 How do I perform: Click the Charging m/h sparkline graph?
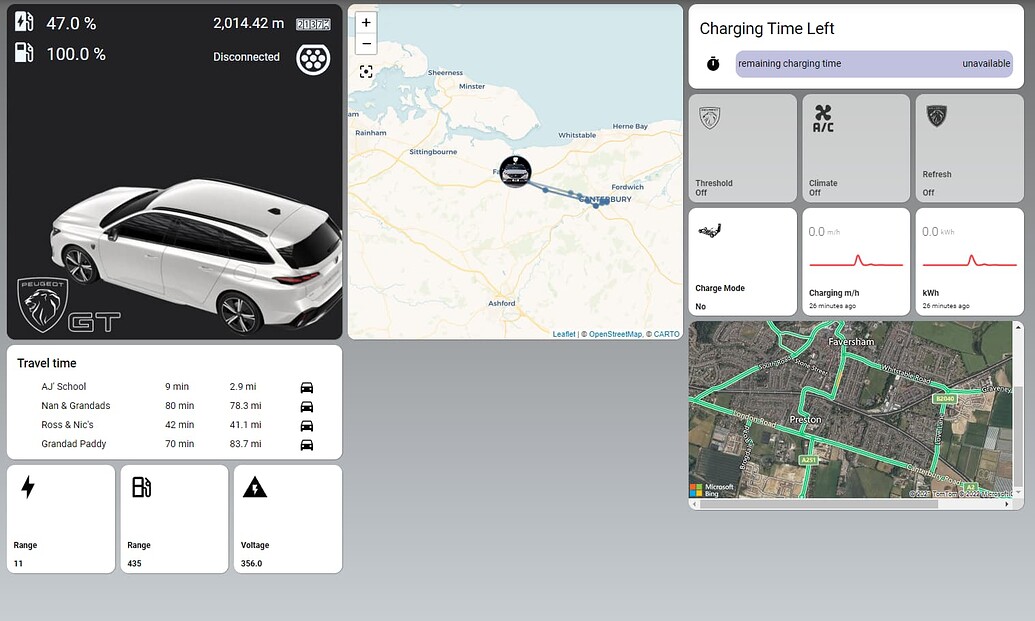856,263
